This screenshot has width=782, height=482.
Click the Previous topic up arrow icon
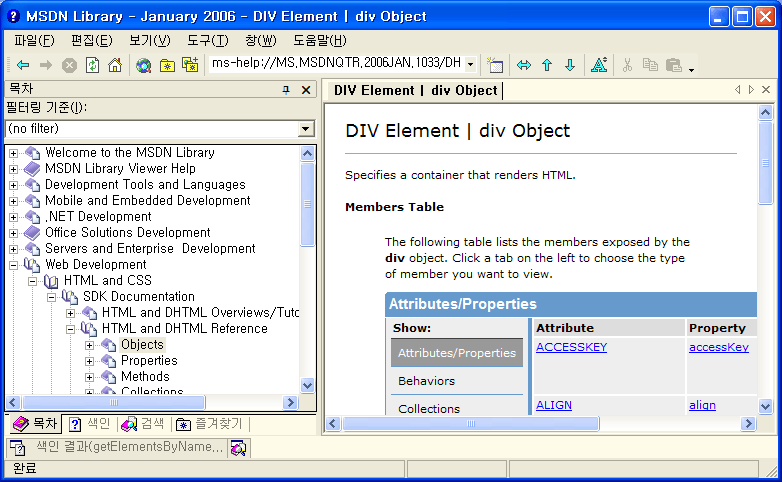pos(547,65)
